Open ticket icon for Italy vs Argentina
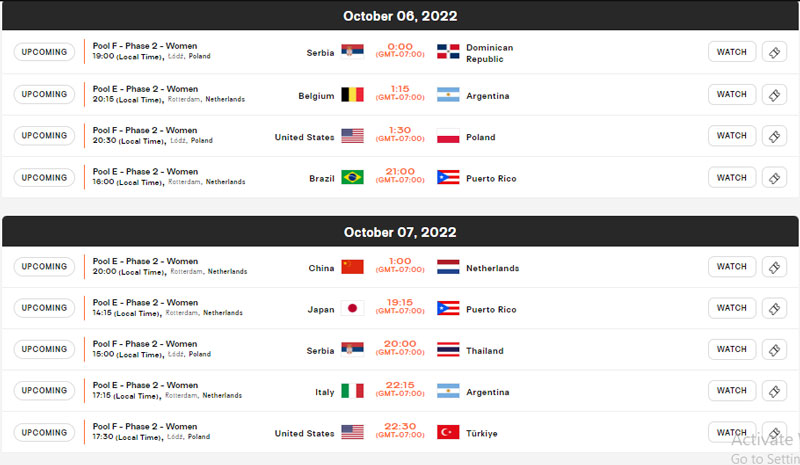Viewport: 800px width, 465px height. tap(774, 390)
